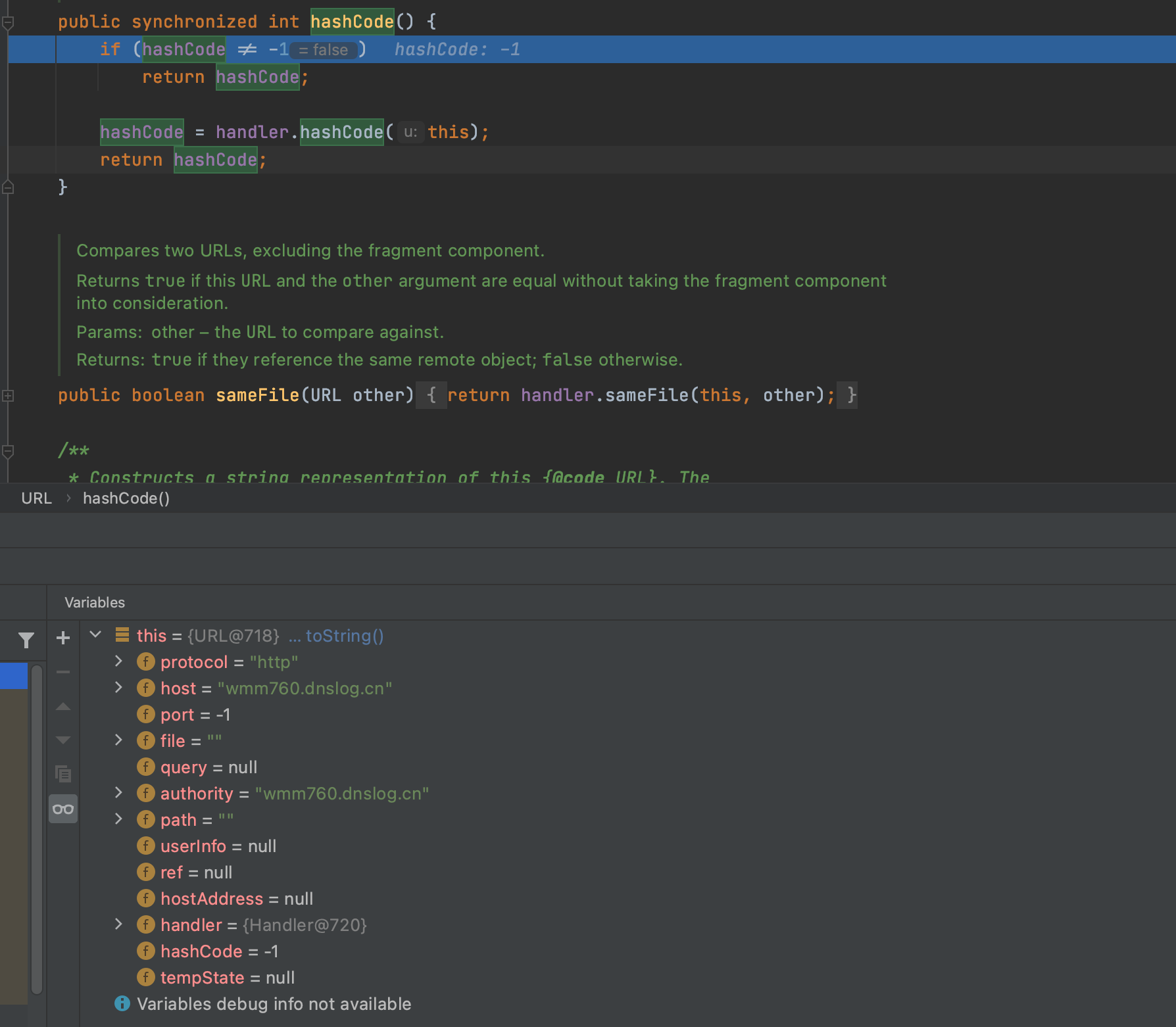Expand the host field
Screen dimensions: 1176x1027
(x=118, y=687)
